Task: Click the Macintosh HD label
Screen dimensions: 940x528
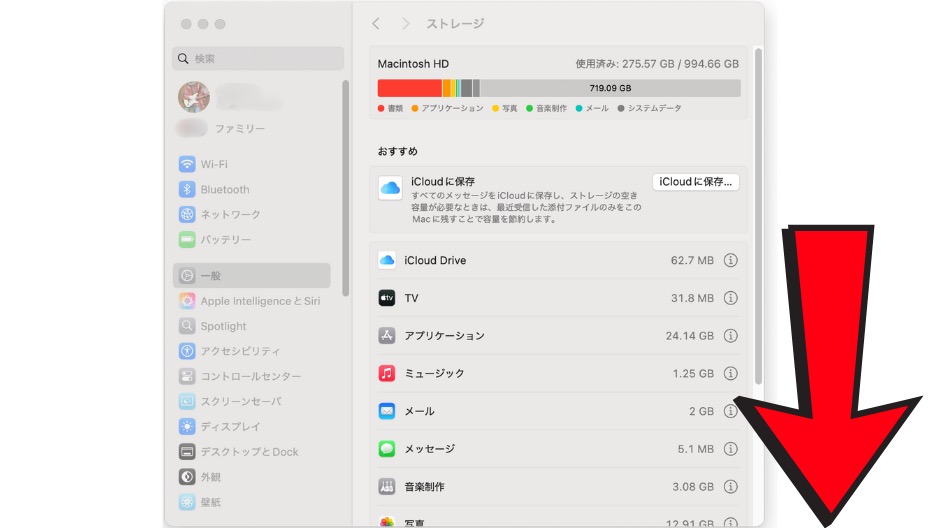Action: tap(413, 64)
